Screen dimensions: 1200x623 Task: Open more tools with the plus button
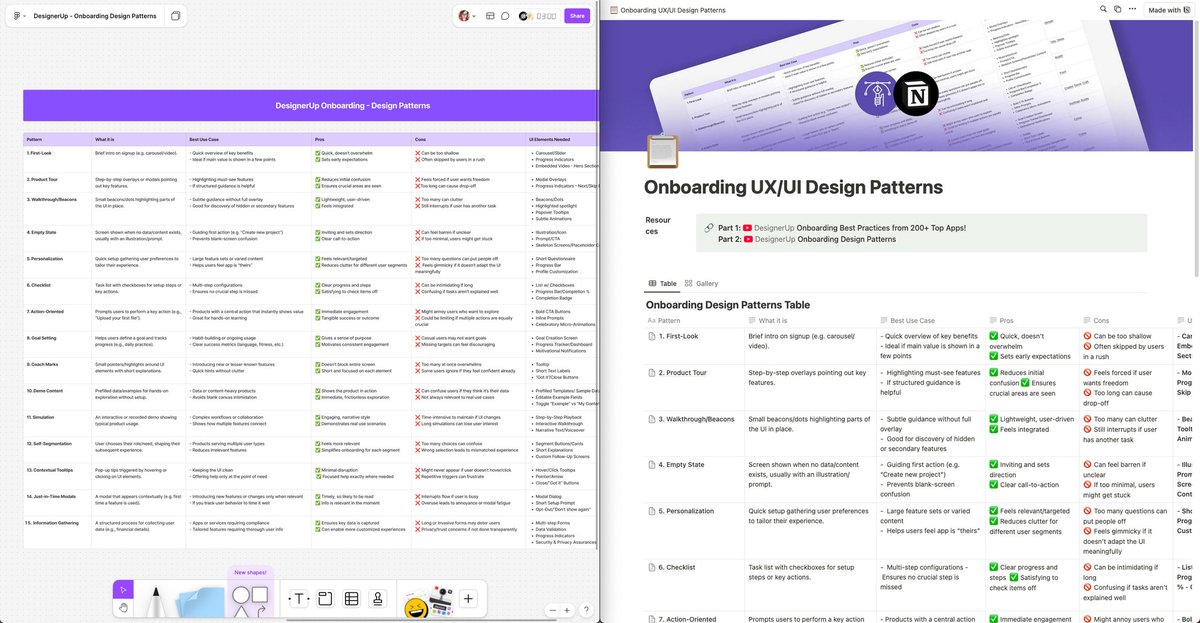tap(468, 599)
